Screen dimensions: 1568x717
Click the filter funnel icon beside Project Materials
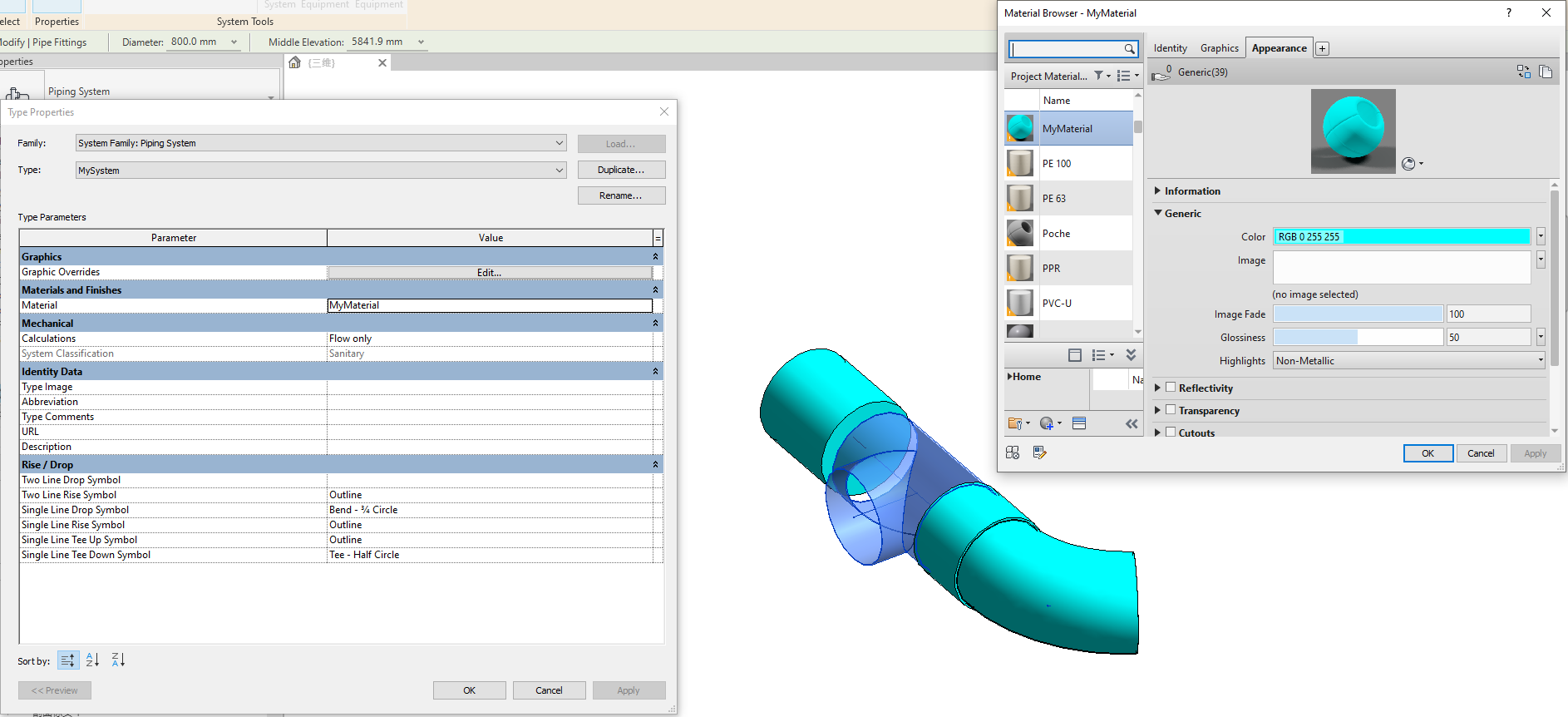coord(1099,76)
